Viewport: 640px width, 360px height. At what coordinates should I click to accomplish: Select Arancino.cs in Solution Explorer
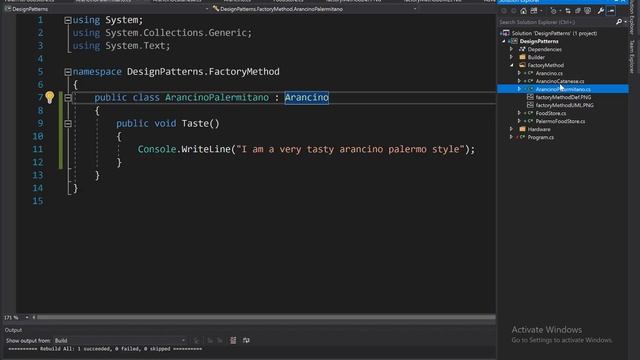(549, 73)
